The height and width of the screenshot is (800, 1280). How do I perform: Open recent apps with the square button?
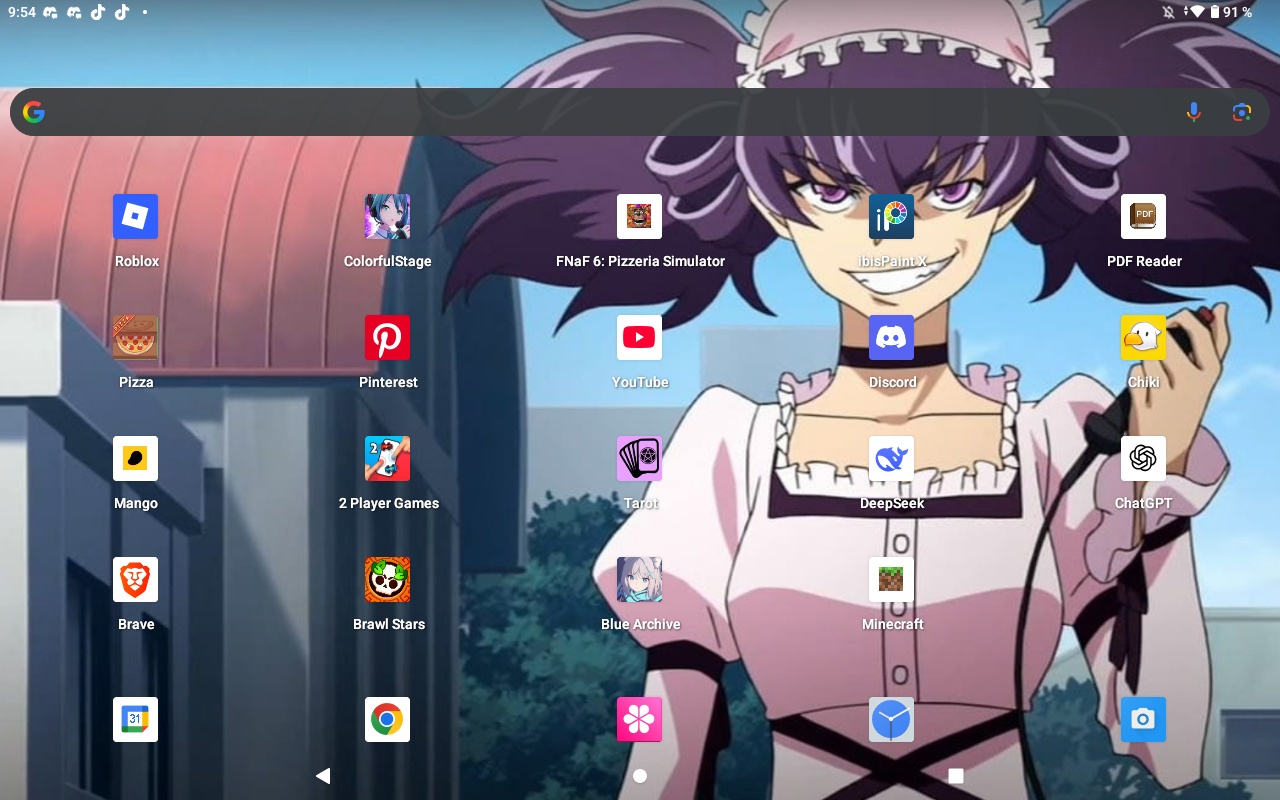pos(956,776)
